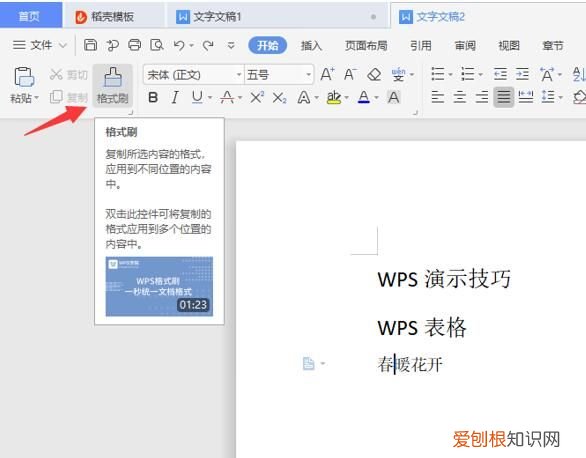
Task: Toggle strikethrough formatting
Action: coord(227,98)
